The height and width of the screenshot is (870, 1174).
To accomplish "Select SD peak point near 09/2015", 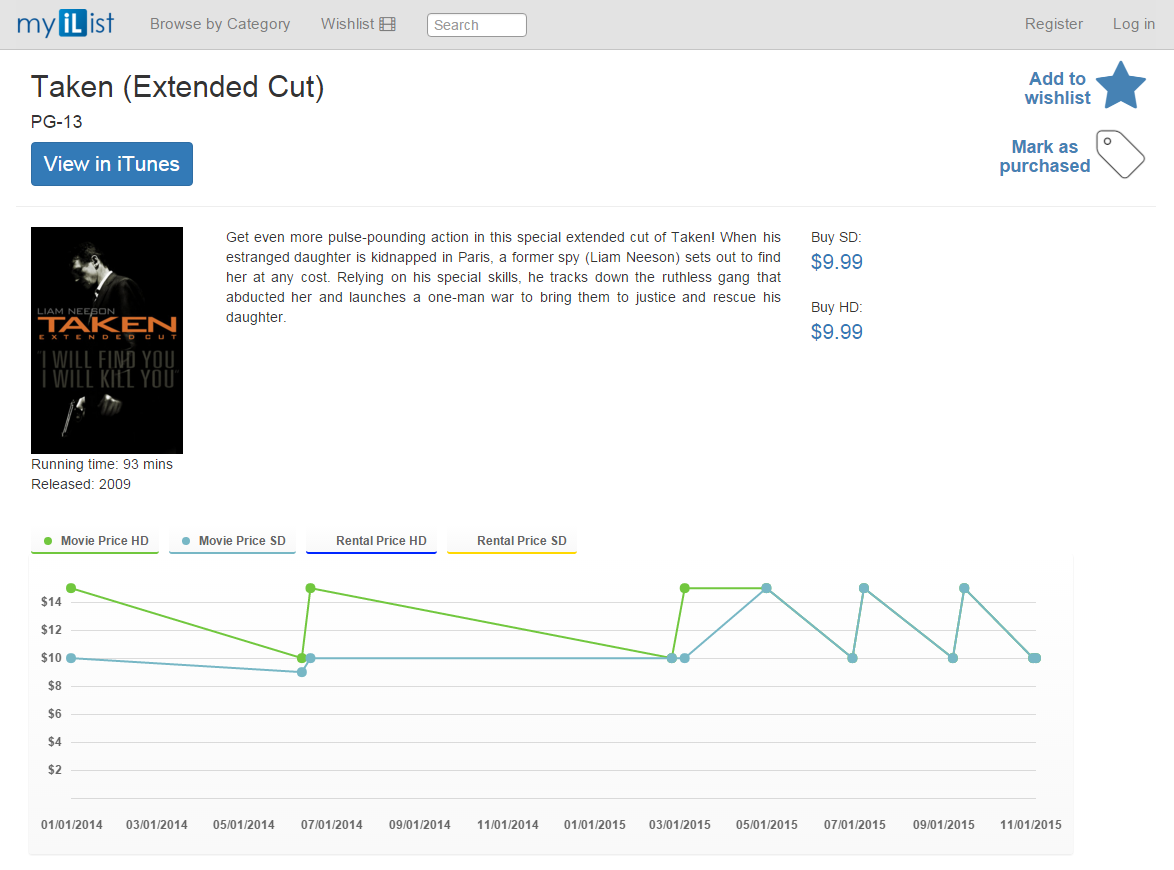I will click(x=964, y=588).
